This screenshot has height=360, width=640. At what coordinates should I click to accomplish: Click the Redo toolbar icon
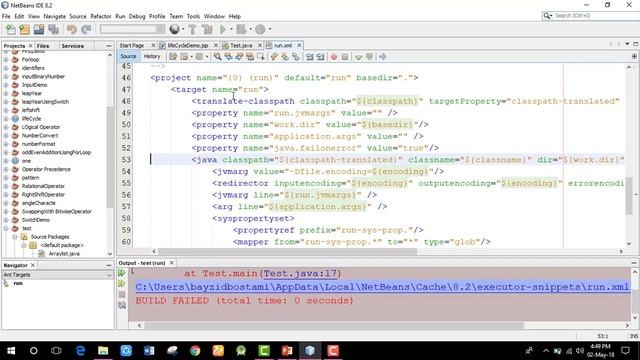[86, 29]
